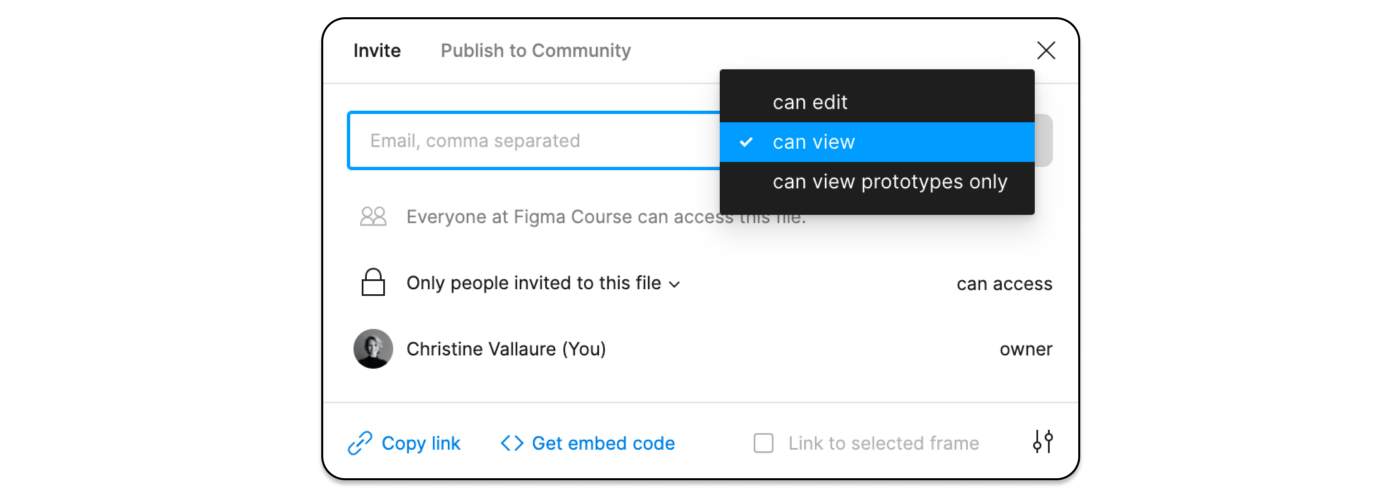Select can view permission option

[814, 142]
